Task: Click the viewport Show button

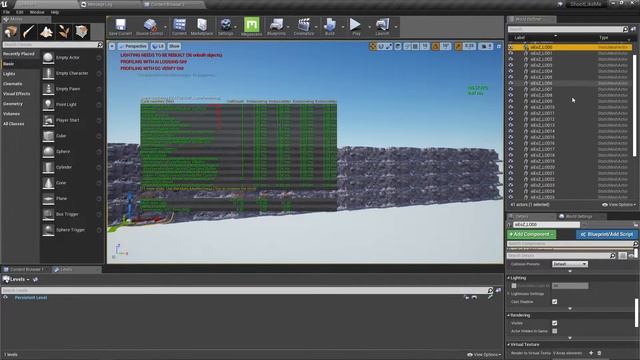Action: [x=174, y=47]
